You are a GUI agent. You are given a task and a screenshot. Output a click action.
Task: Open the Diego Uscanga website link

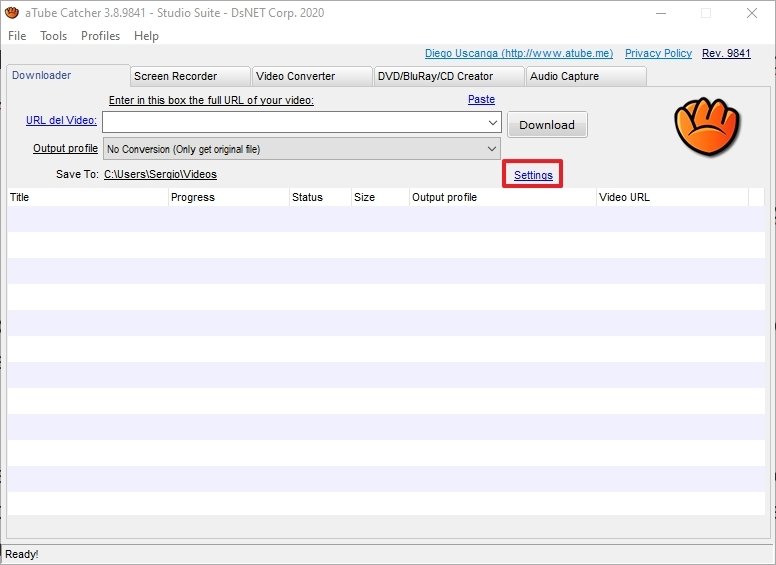click(x=519, y=53)
